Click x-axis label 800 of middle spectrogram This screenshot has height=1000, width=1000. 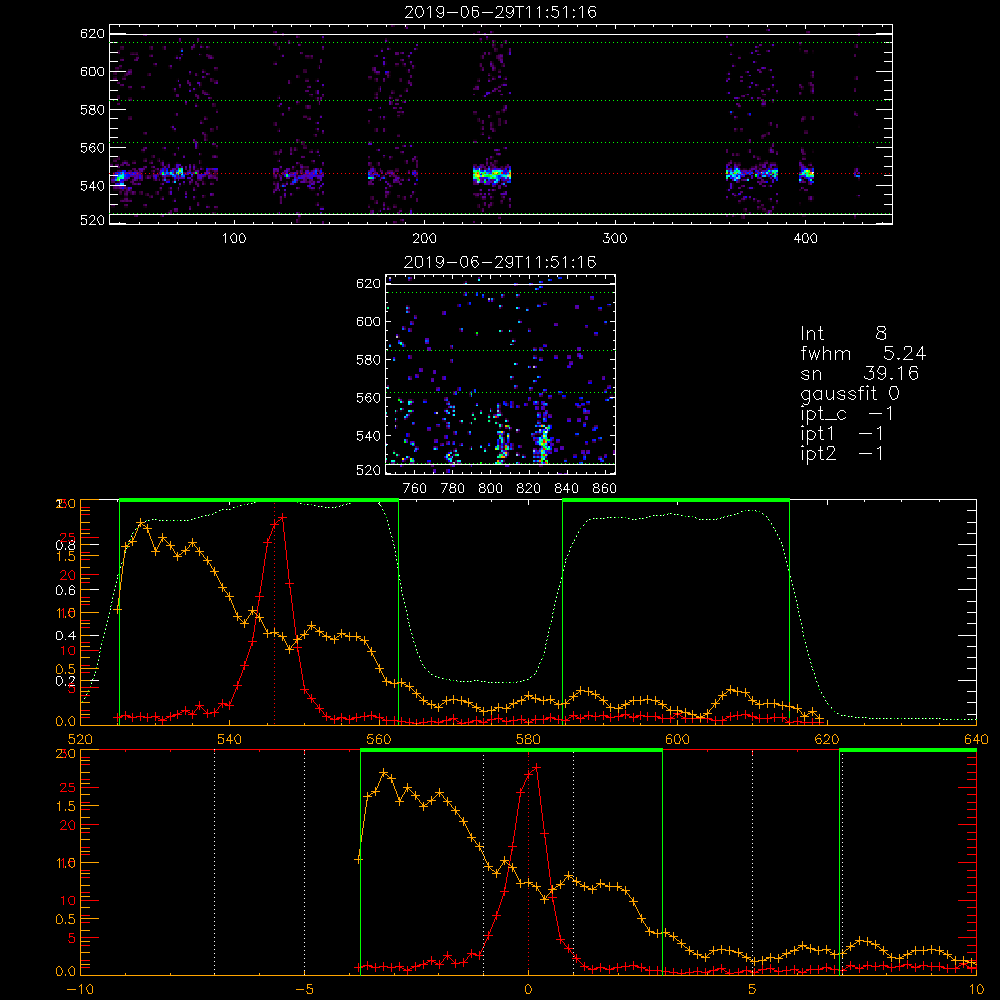coord(490,489)
